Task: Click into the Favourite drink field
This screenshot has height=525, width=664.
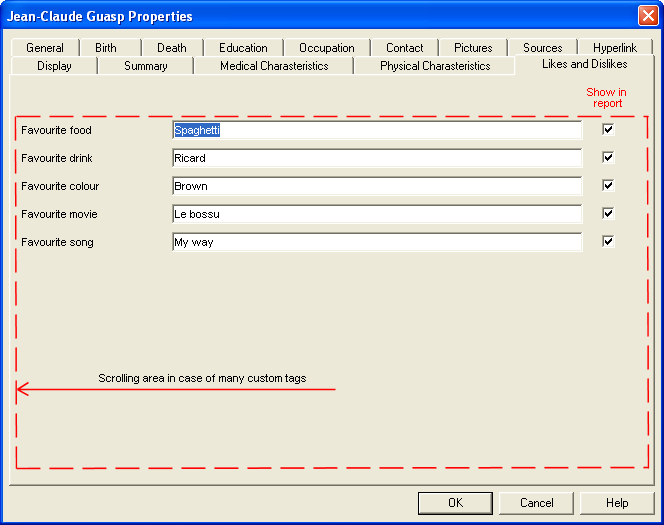Action: click(376, 158)
